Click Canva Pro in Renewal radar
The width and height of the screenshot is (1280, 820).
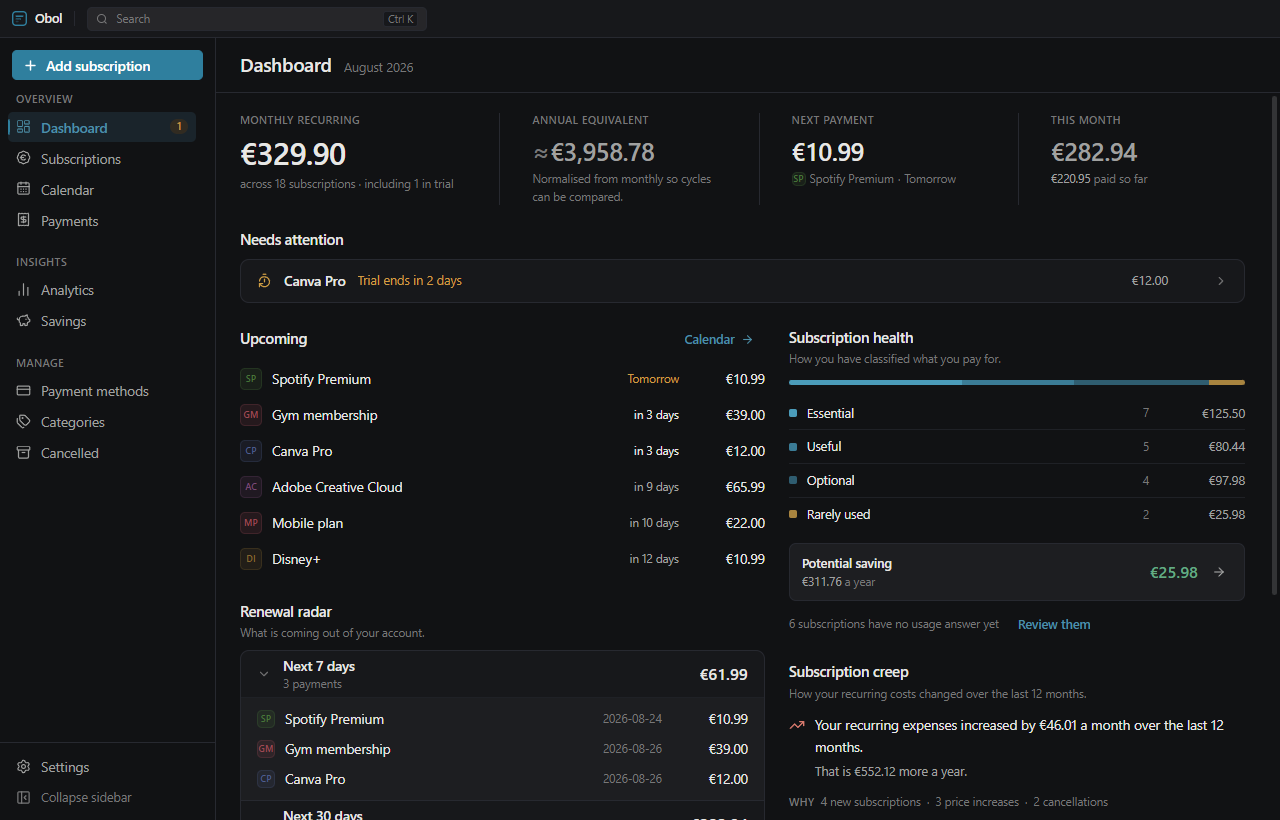(502, 779)
